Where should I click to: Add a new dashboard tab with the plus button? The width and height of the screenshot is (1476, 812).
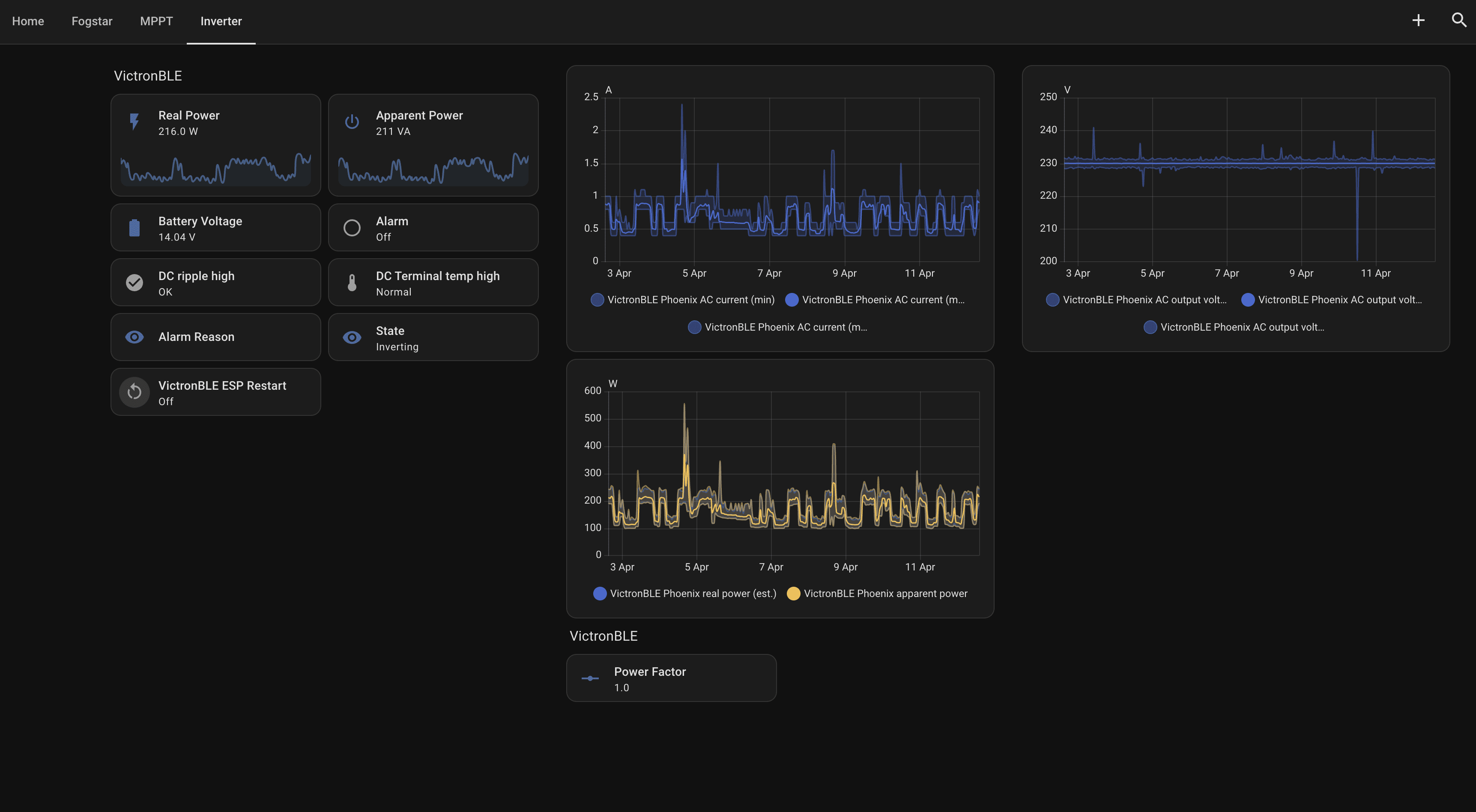tap(1419, 20)
